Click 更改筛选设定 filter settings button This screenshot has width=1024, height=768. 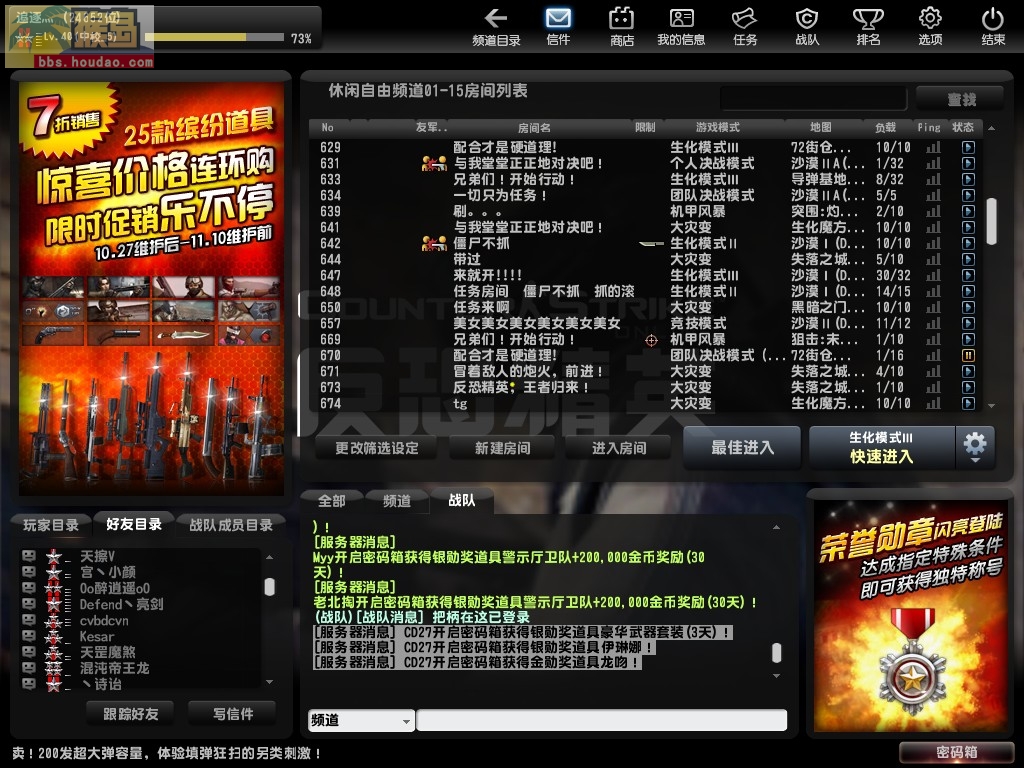[377, 448]
